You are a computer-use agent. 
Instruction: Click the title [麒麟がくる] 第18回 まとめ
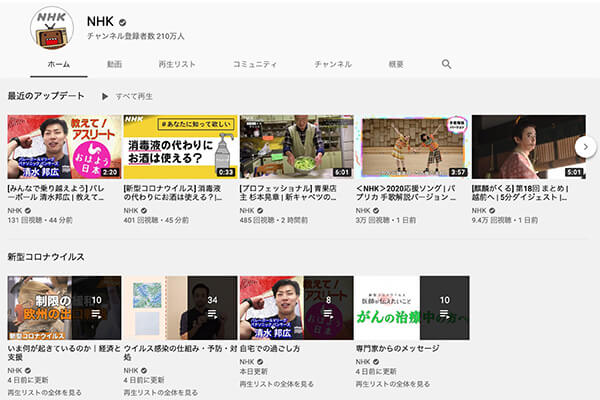520,193
